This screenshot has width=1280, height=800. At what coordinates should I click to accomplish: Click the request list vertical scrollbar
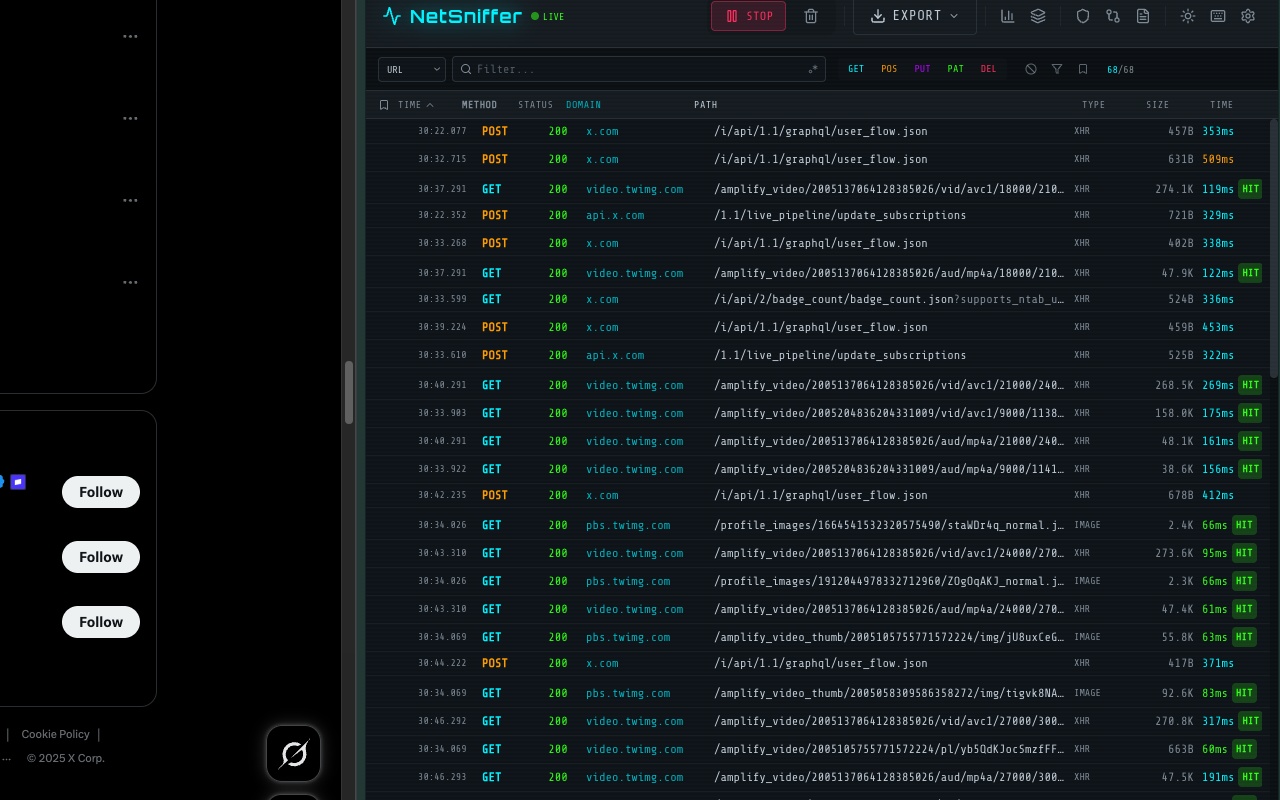coord(1274,248)
